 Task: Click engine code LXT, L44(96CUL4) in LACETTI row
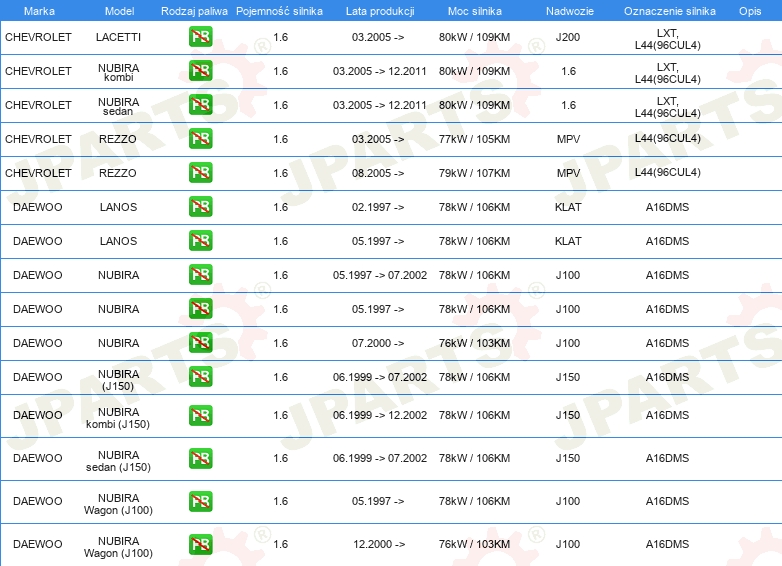tap(667, 39)
